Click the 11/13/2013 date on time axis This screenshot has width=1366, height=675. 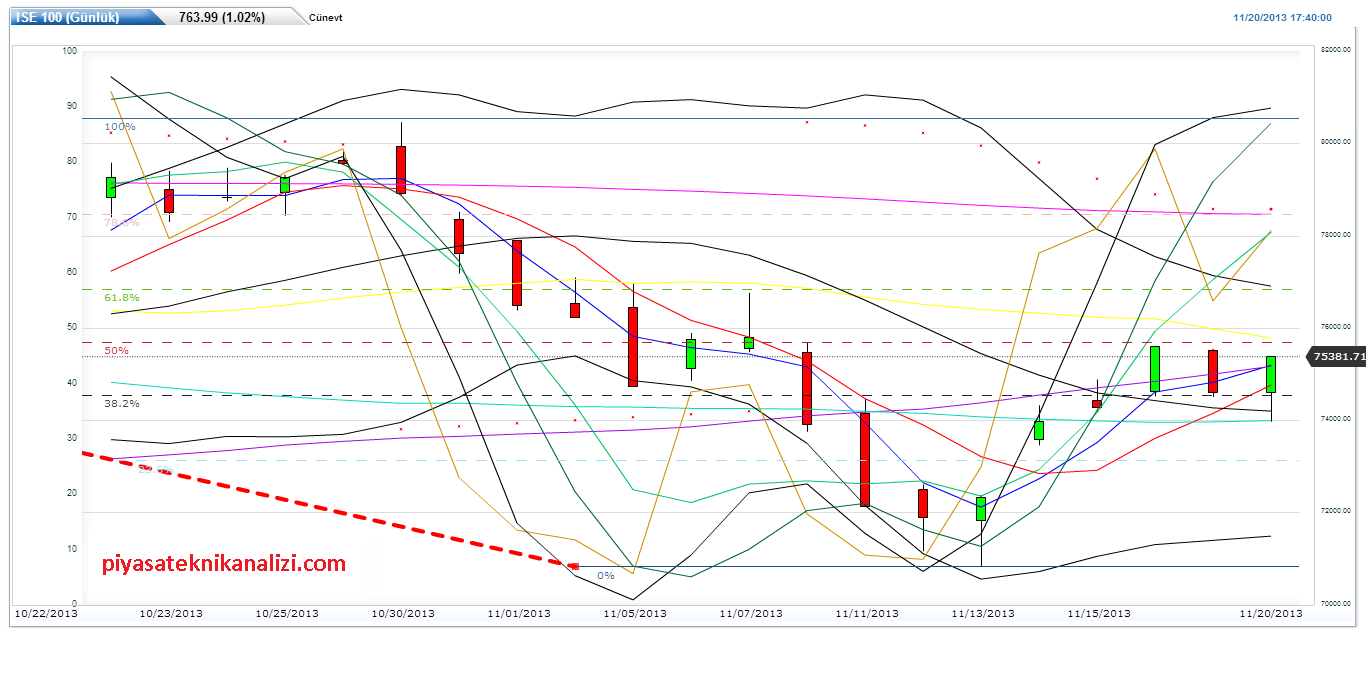[983, 614]
